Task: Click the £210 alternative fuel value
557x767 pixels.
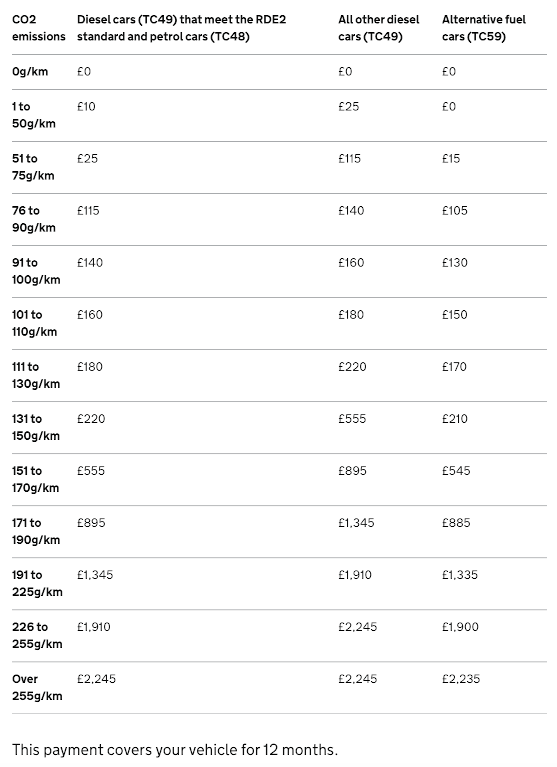Action: (x=455, y=419)
